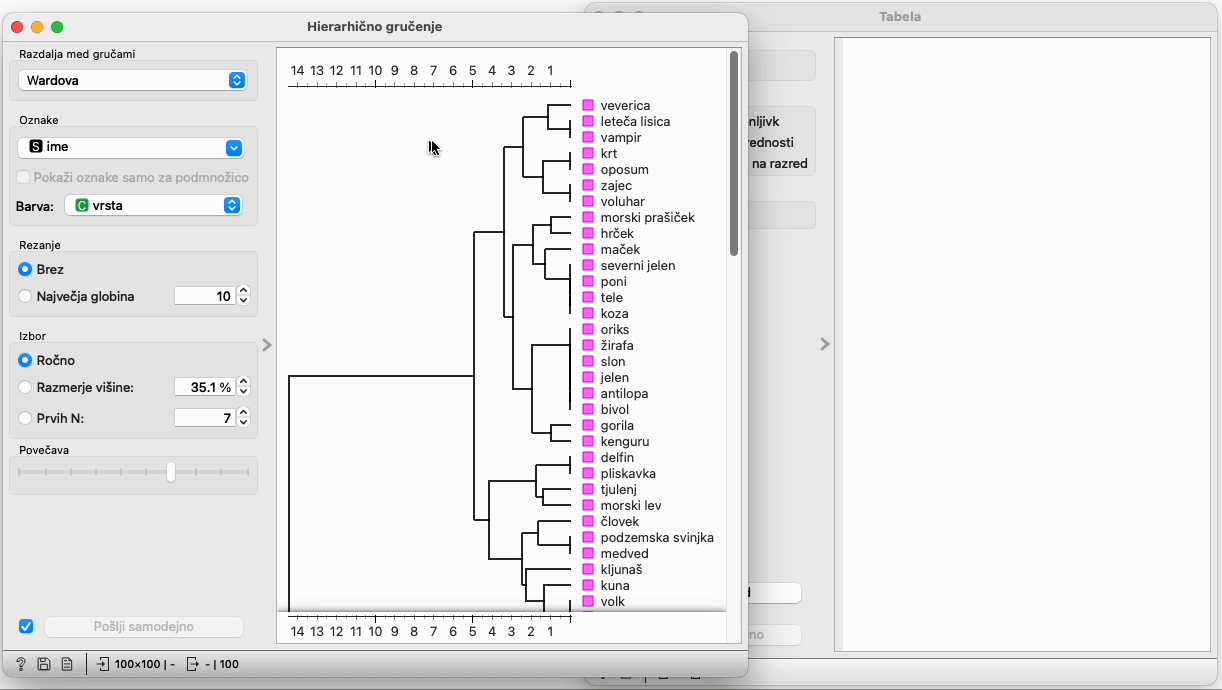Viewport: 1222px width, 690px height.
Task: Open the help icon in status bar
Action: [x=21, y=664]
